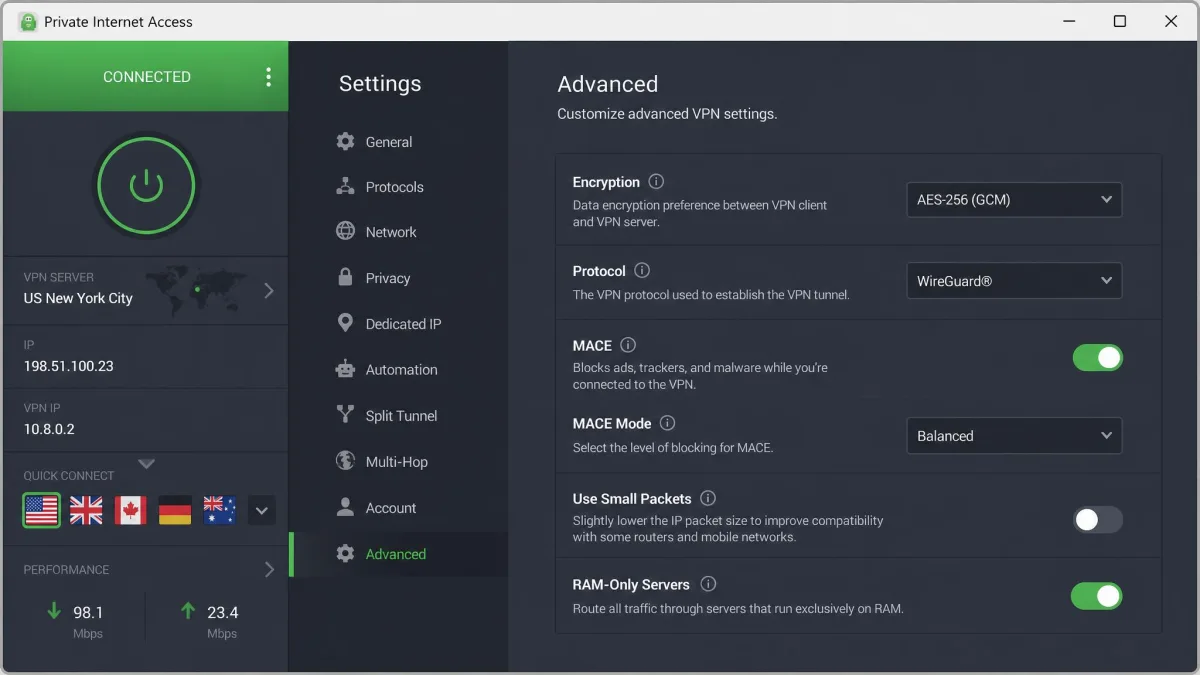This screenshot has height=675, width=1200.
Task: Expand the Performance section chevron
Action: point(268,569)
